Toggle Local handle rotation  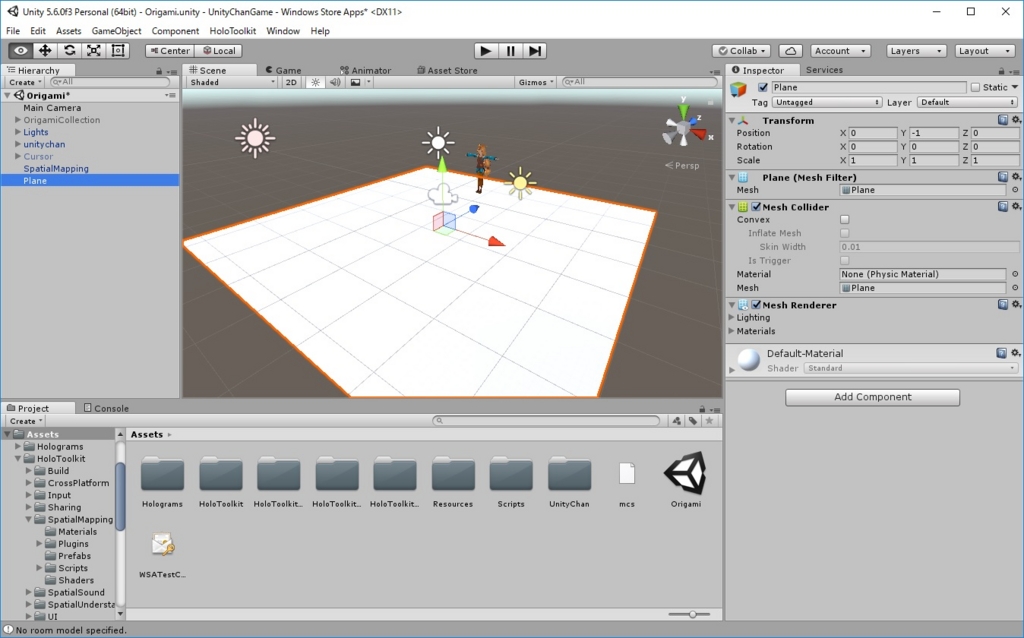pyautogui.click(x=219, y=50)
